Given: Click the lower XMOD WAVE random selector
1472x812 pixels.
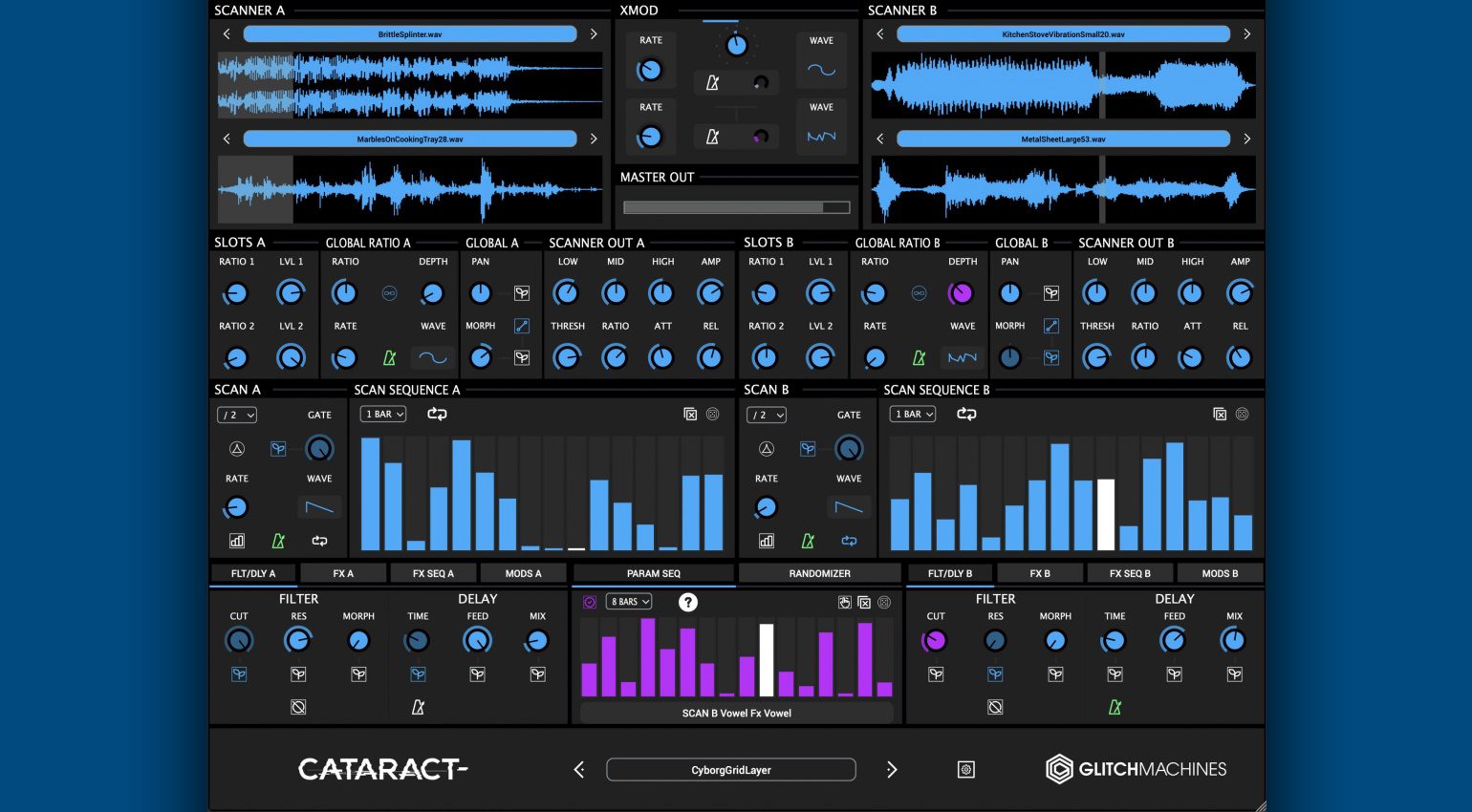Looking at the screenshot, I should pyautogui.click(x=821, y=137).
